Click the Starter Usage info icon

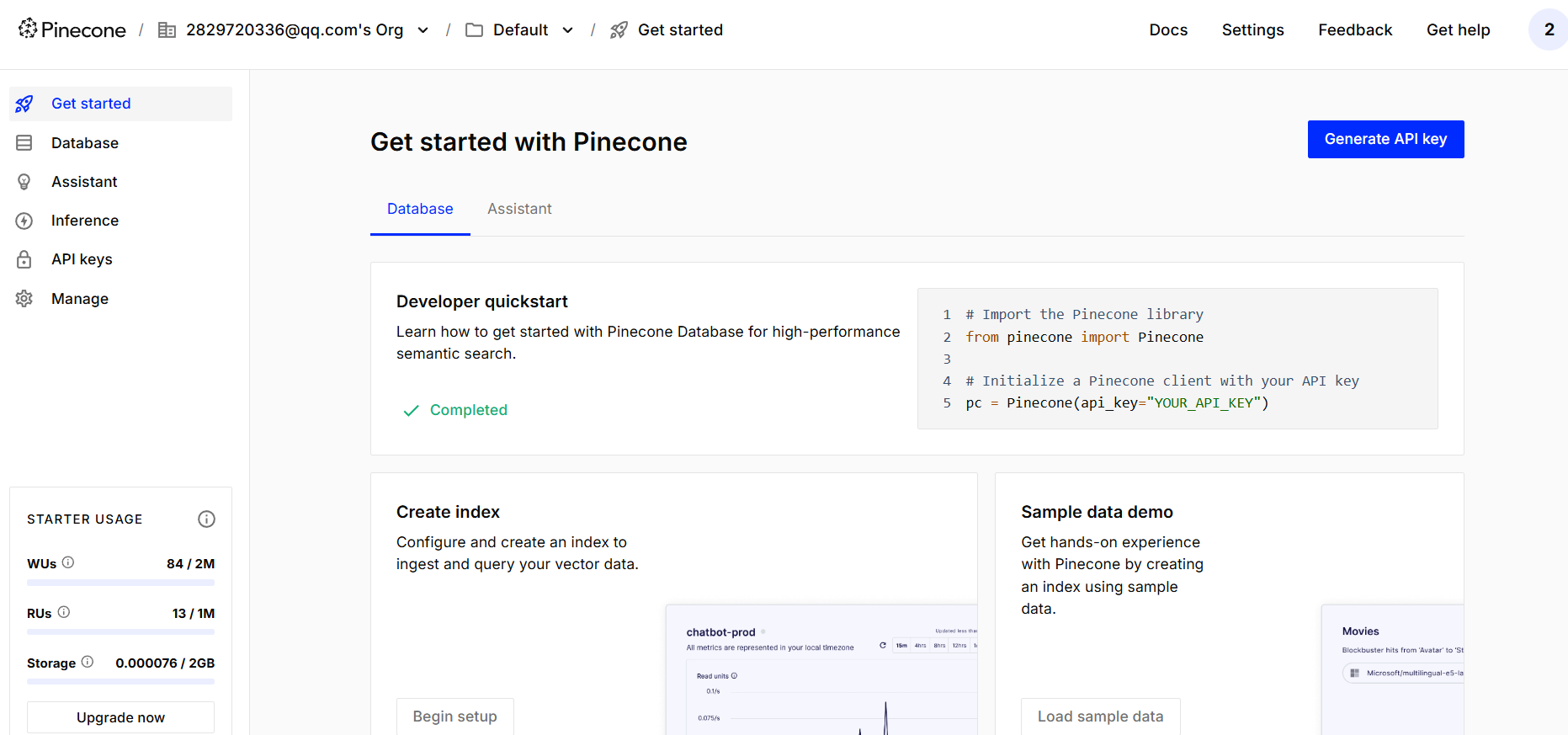(x=206, y=519)
